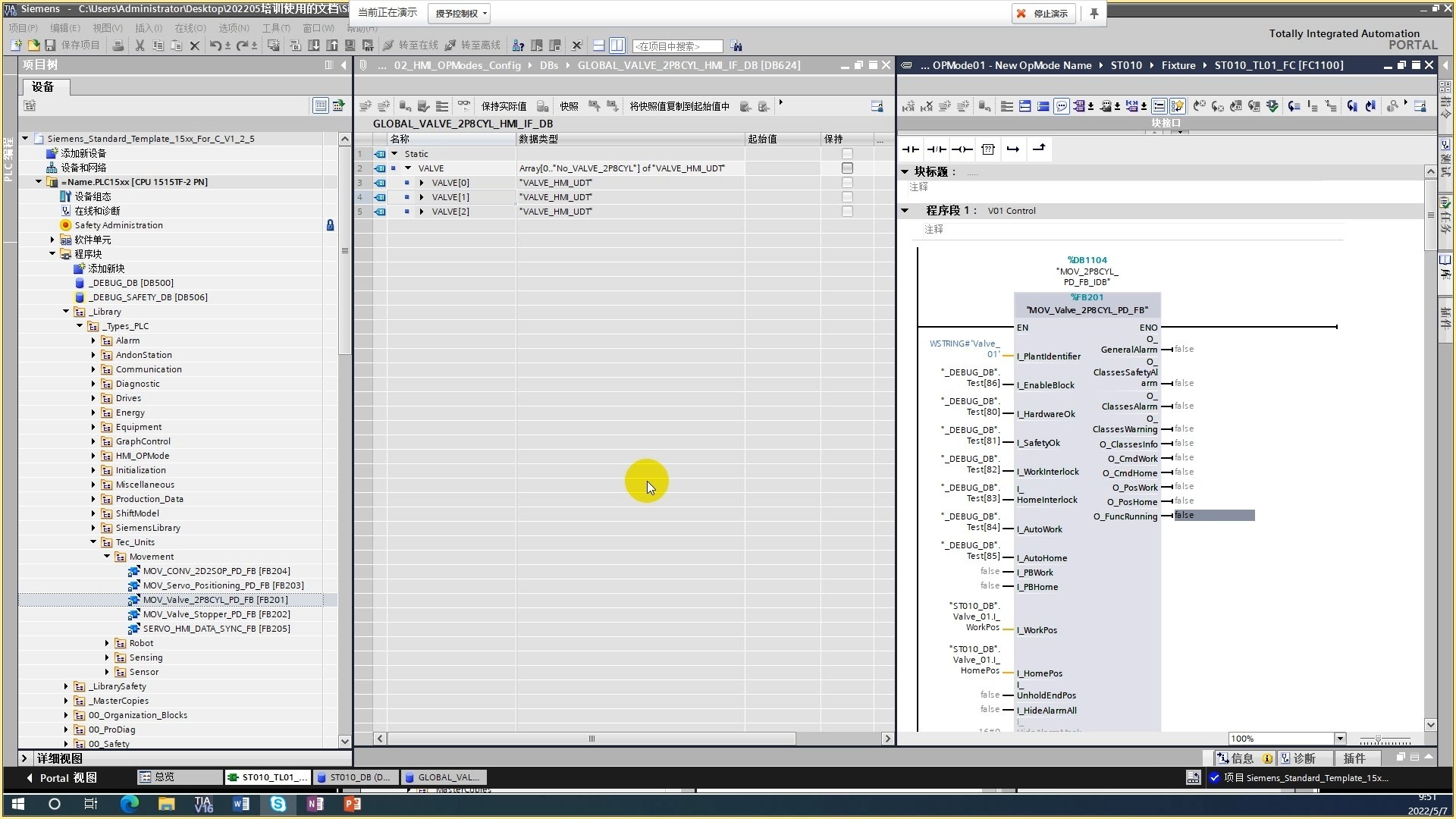
Task: Insert empty box instruction icon
Action: pyautogui.click(x=987, y=149)
